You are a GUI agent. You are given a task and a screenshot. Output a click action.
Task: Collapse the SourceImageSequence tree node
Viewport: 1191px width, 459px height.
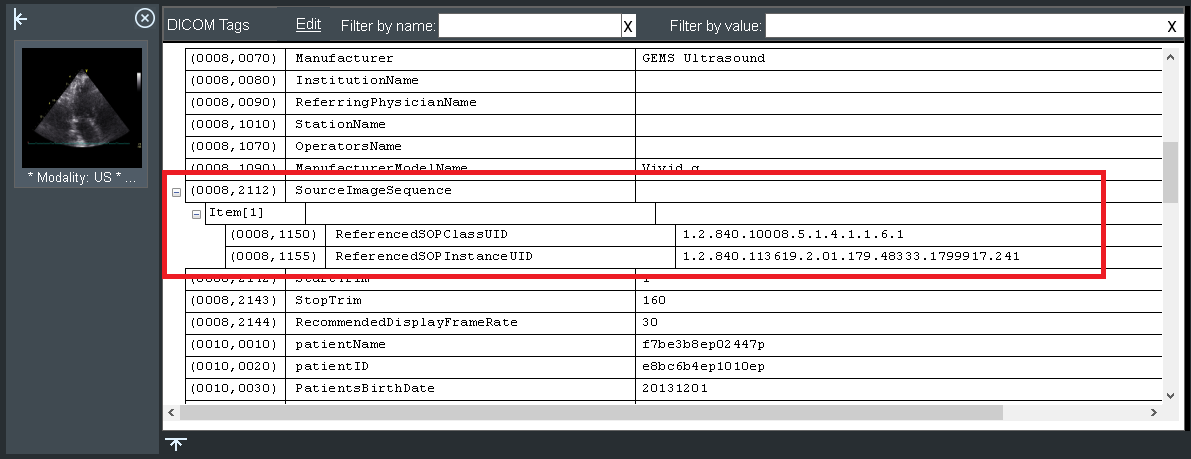(x=177, y=191)
